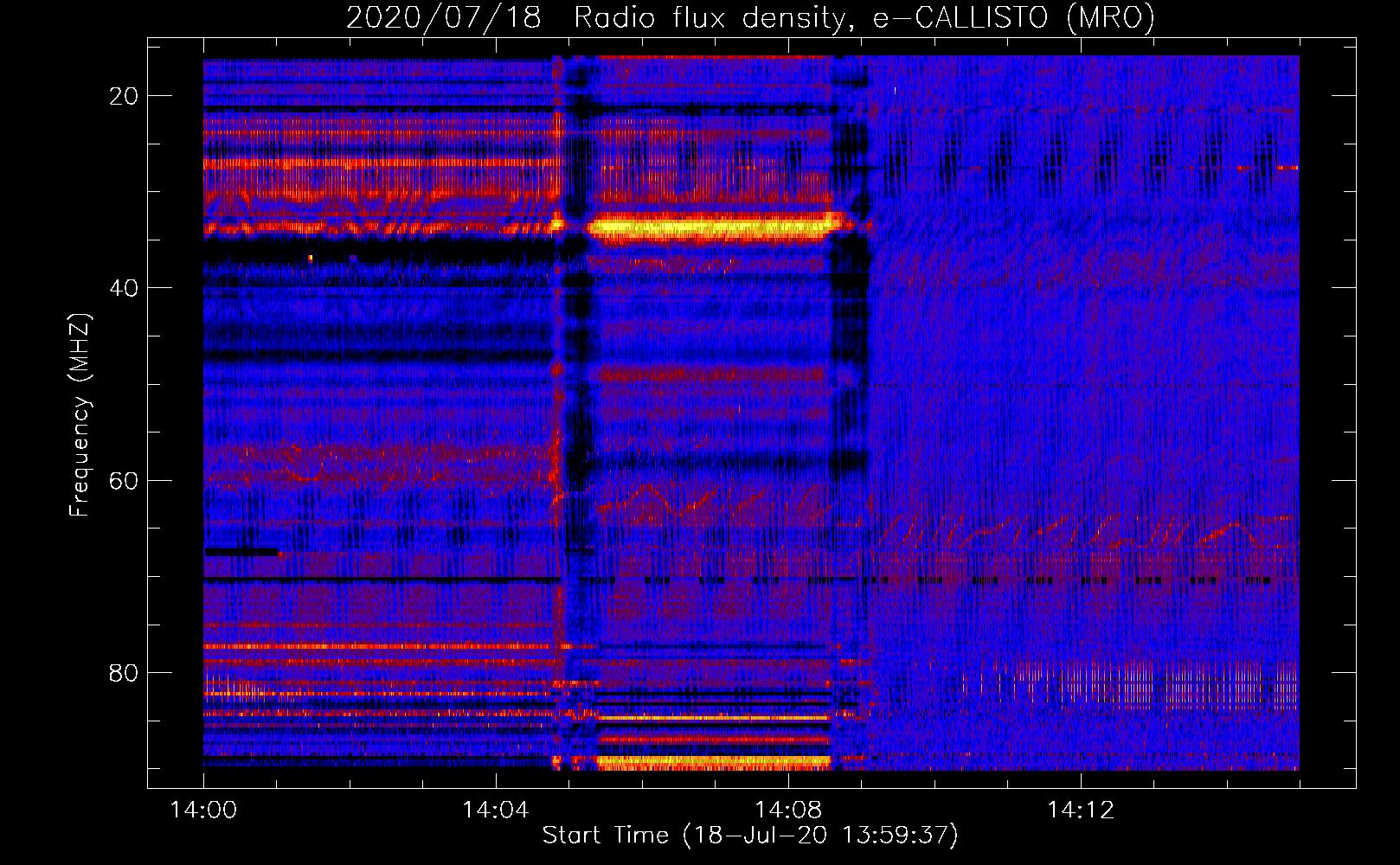Click the 20 MHz frequency tick label
The width and height of the screenshot is (1400, 865).
pyautogui.click(x=124, y=96)
